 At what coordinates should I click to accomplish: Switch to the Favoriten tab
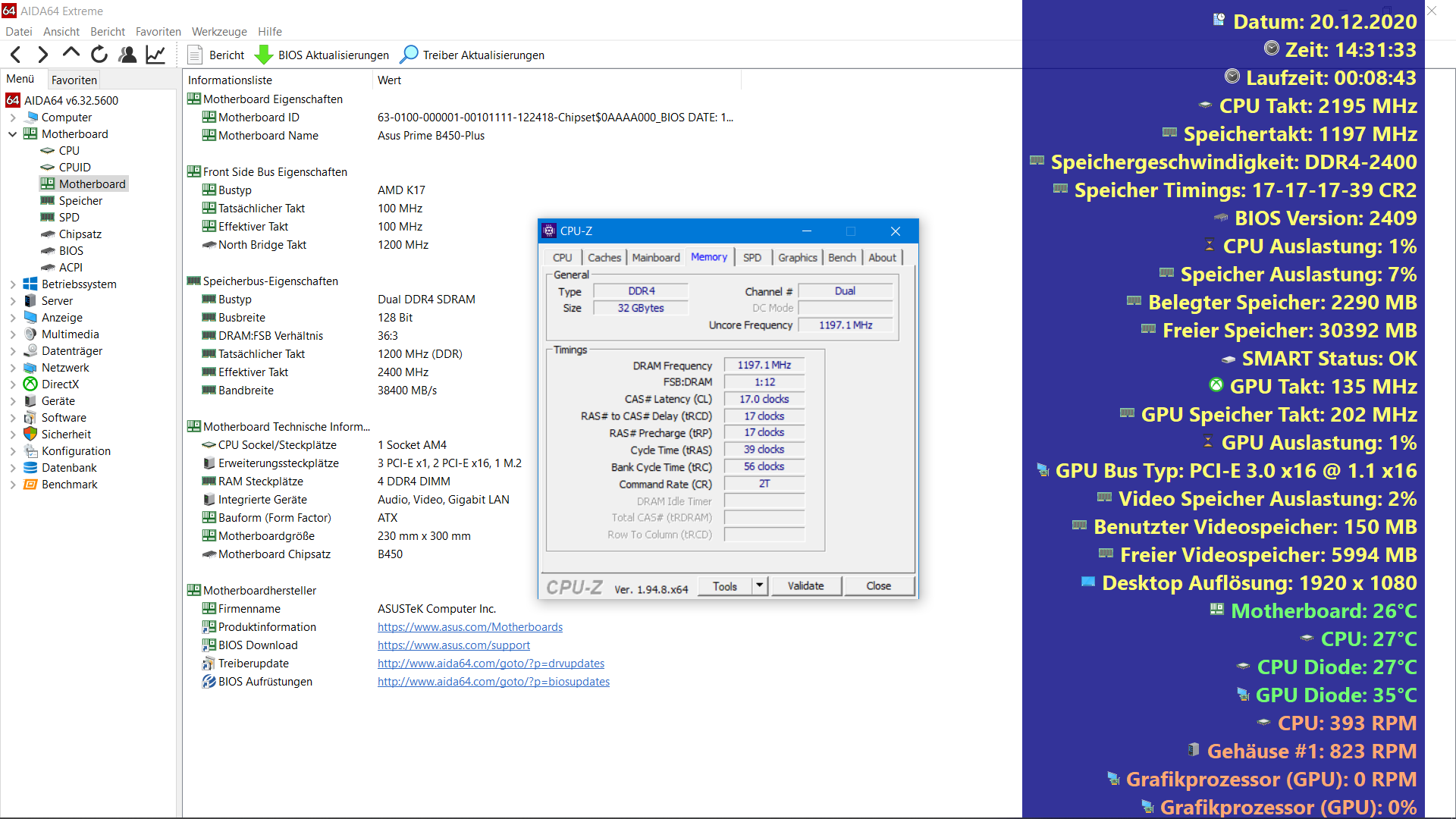point(74,80)
